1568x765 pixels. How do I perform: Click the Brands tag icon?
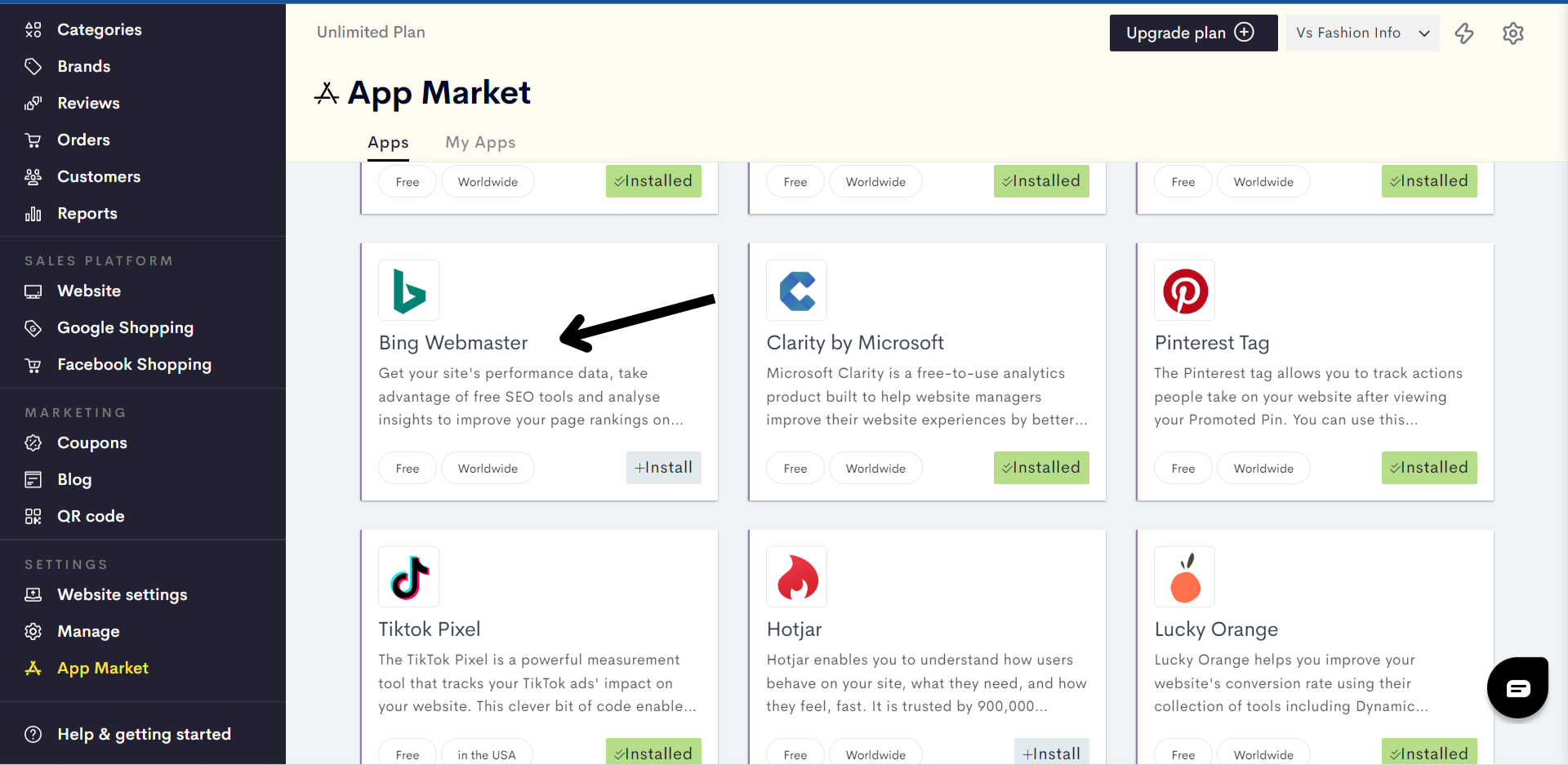point(33,67)
